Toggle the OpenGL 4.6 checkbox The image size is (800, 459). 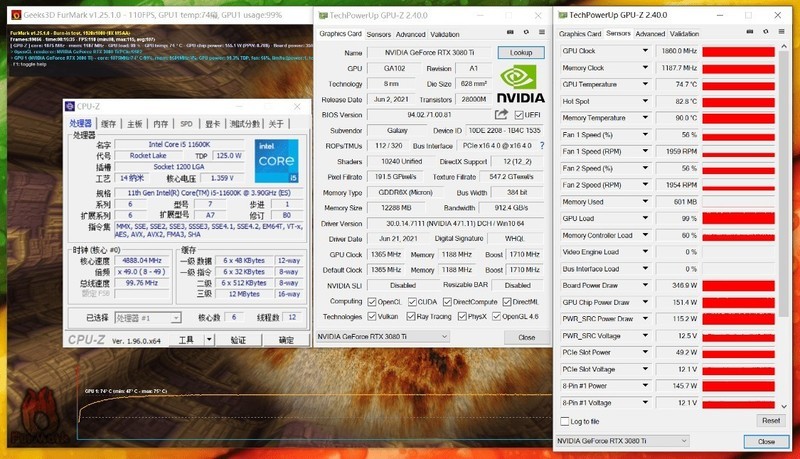point(496,316)
